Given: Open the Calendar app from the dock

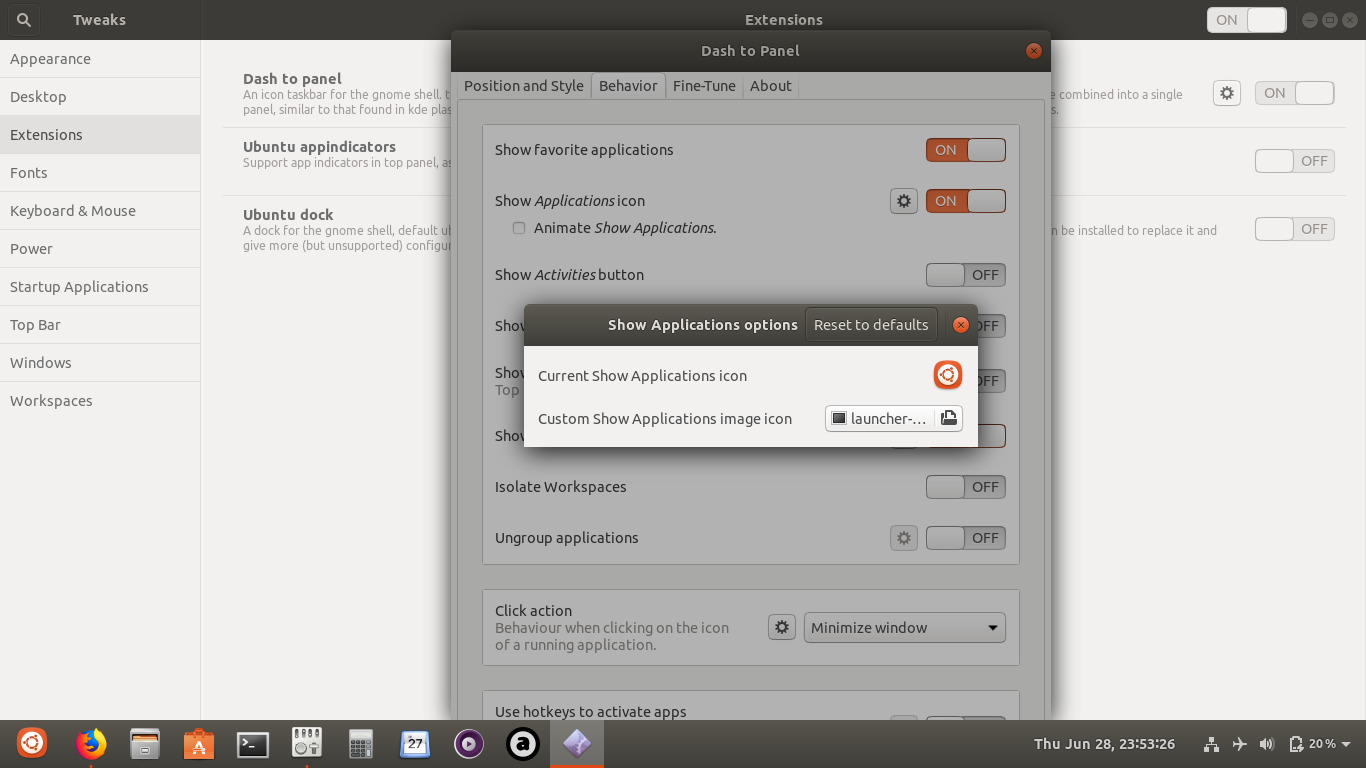Looking at the screenshot, I should point(414,744).
